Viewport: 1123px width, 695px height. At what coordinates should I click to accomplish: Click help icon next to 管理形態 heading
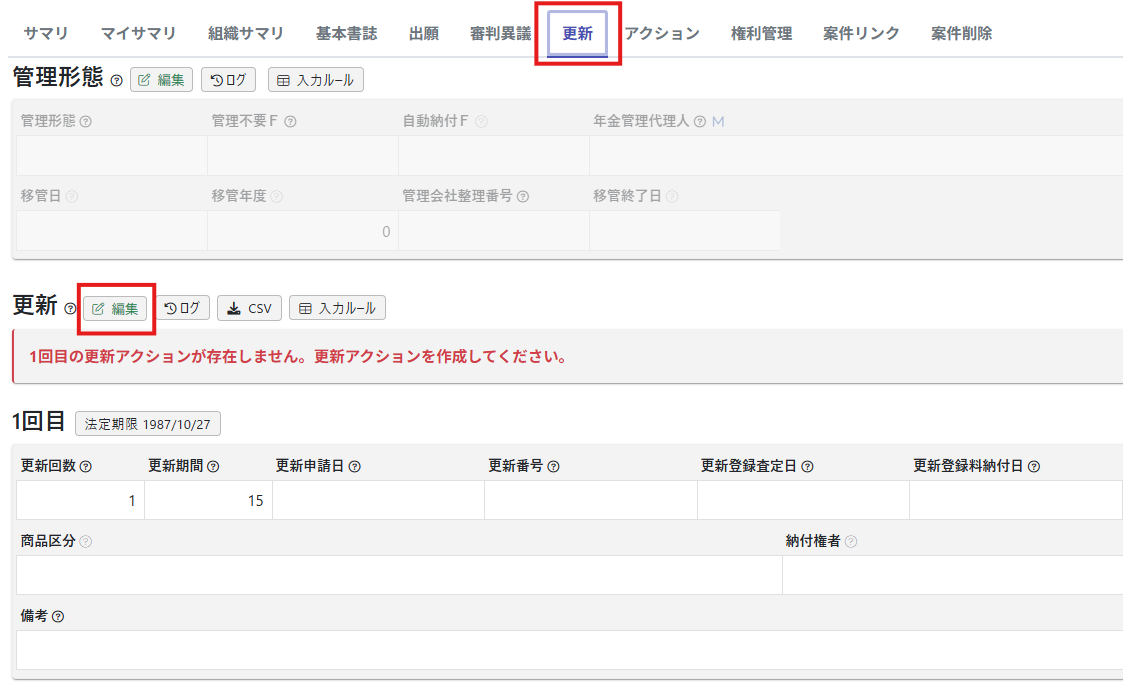click(x=117, y=81)
